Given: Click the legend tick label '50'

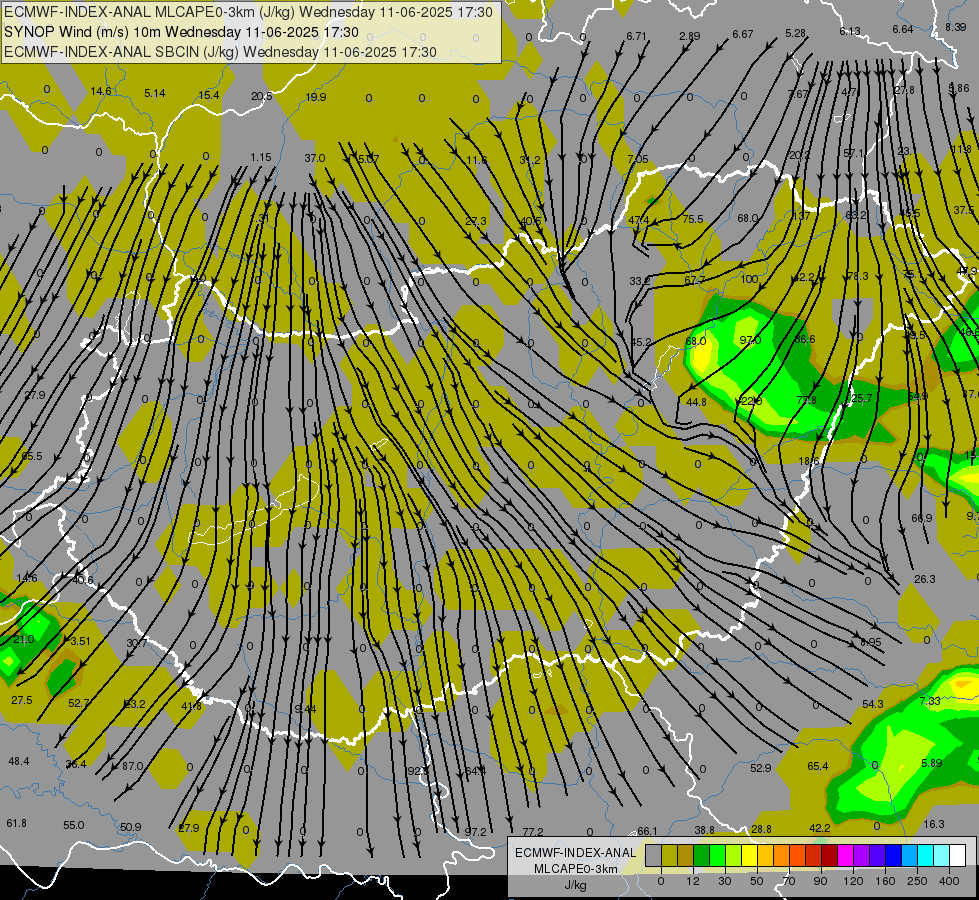Looking at the screenshot, I should (757, 881).
